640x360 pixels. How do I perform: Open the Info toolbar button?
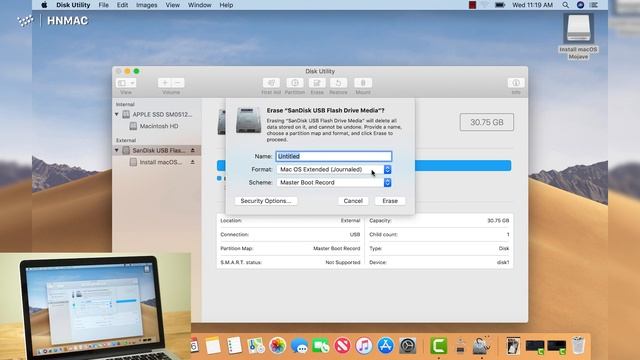(516, 83)
